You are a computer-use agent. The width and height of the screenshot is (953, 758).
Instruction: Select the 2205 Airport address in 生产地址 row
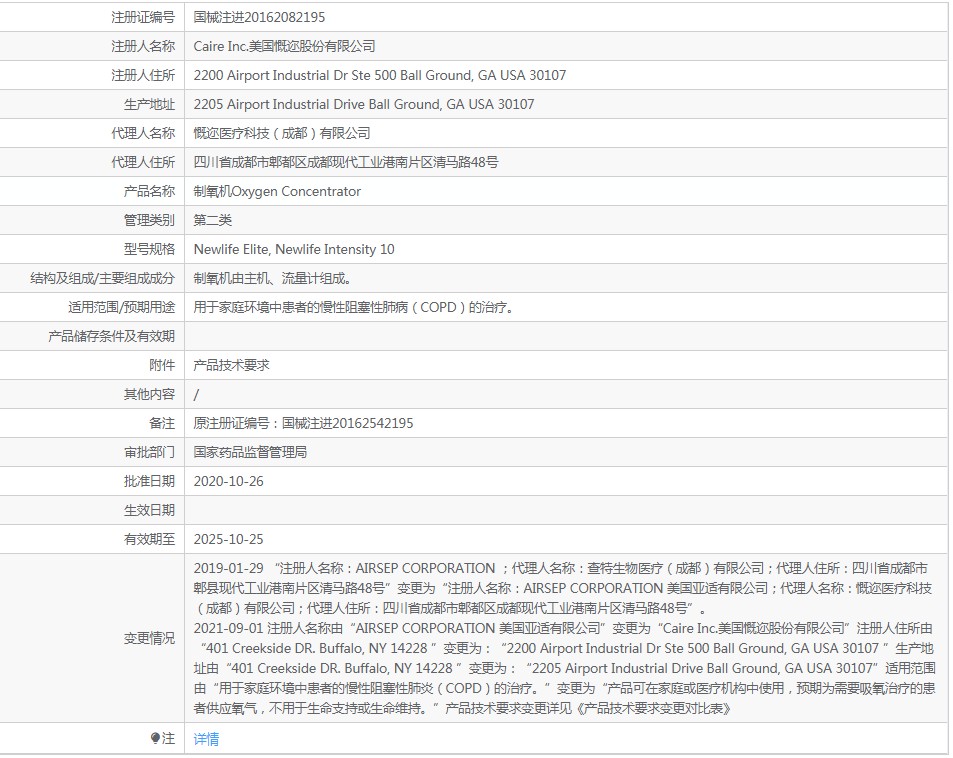click(x=364, y=105)
